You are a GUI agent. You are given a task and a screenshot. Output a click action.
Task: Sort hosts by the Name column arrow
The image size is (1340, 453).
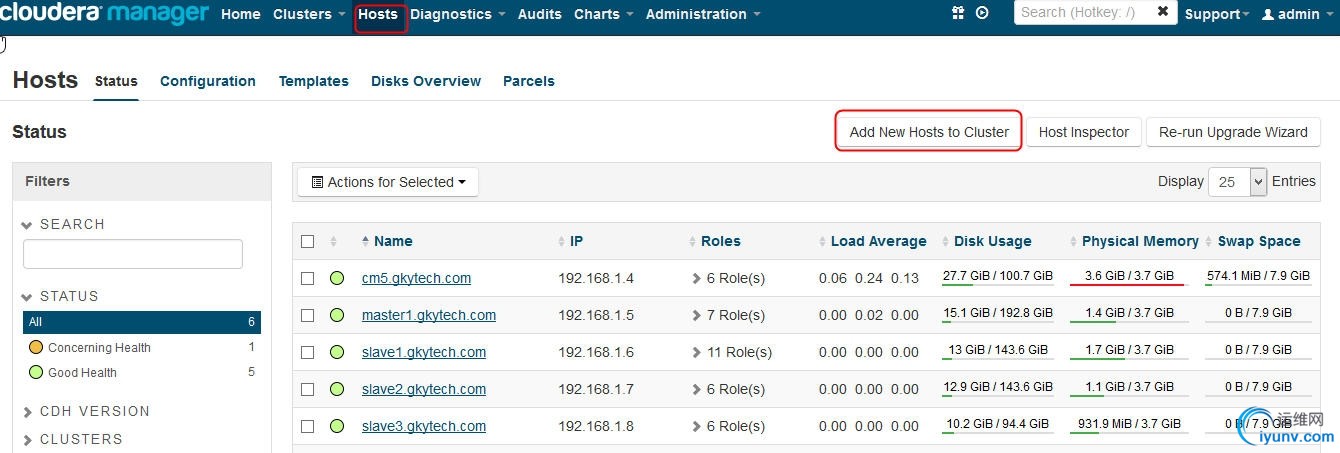point(365,241)
